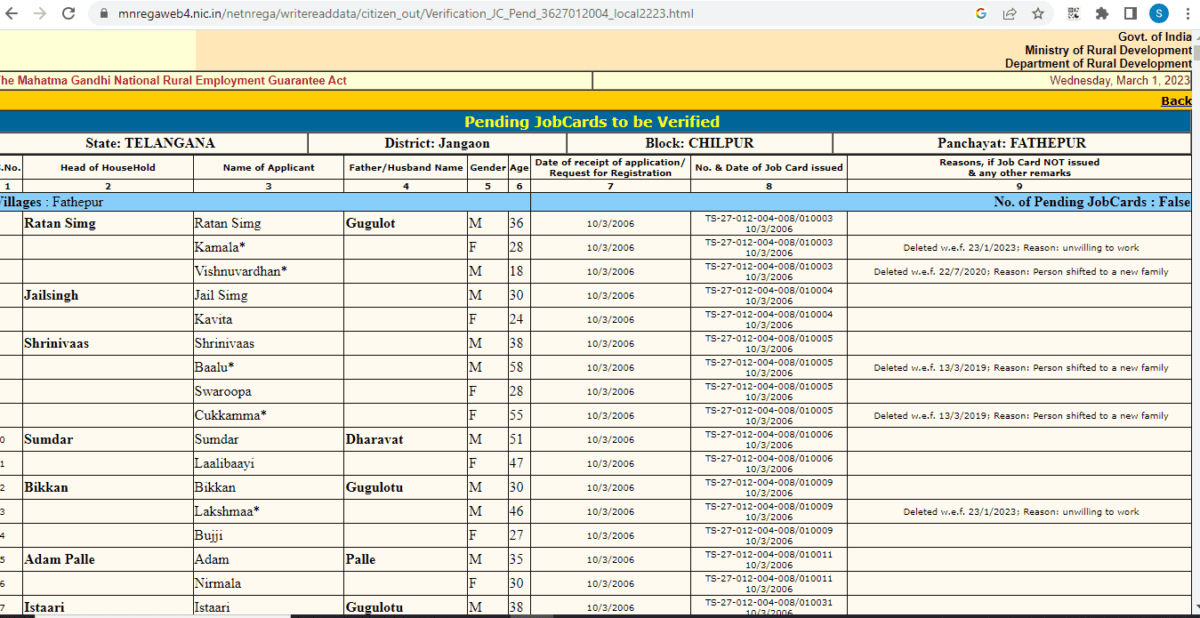This screenshot has width=1200, height=618.
Task: Share this page using the share icon
Action: click(x=1010, y=13)
